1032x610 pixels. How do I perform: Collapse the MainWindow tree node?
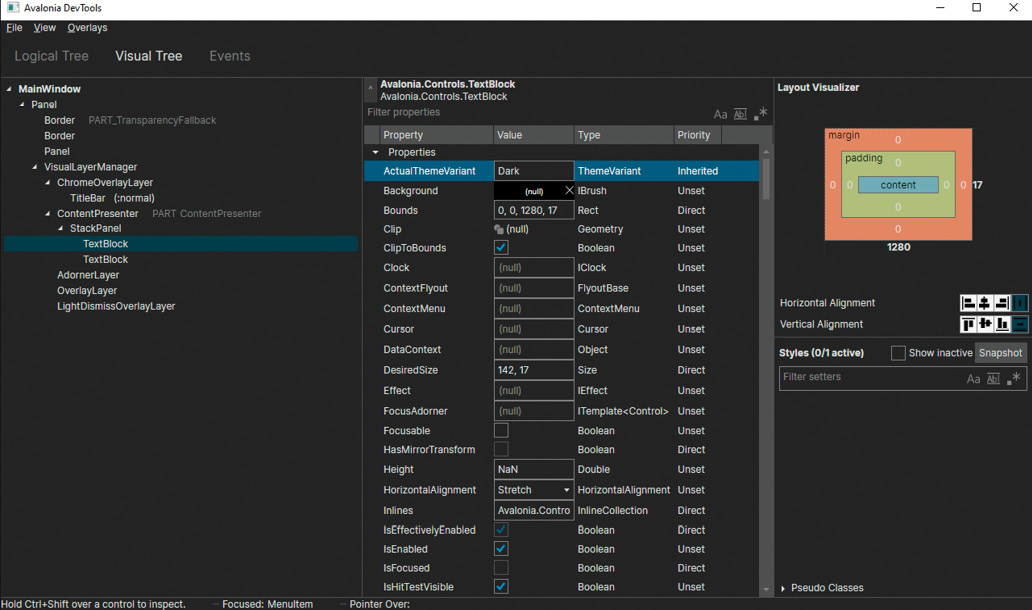(x=9, y=89)
